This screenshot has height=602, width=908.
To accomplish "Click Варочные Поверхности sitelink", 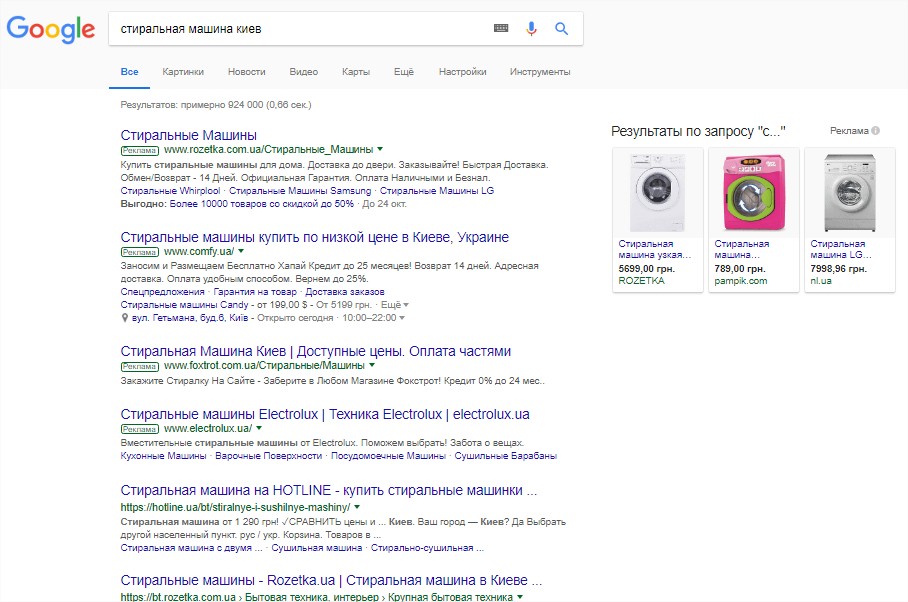I will 269,456.
